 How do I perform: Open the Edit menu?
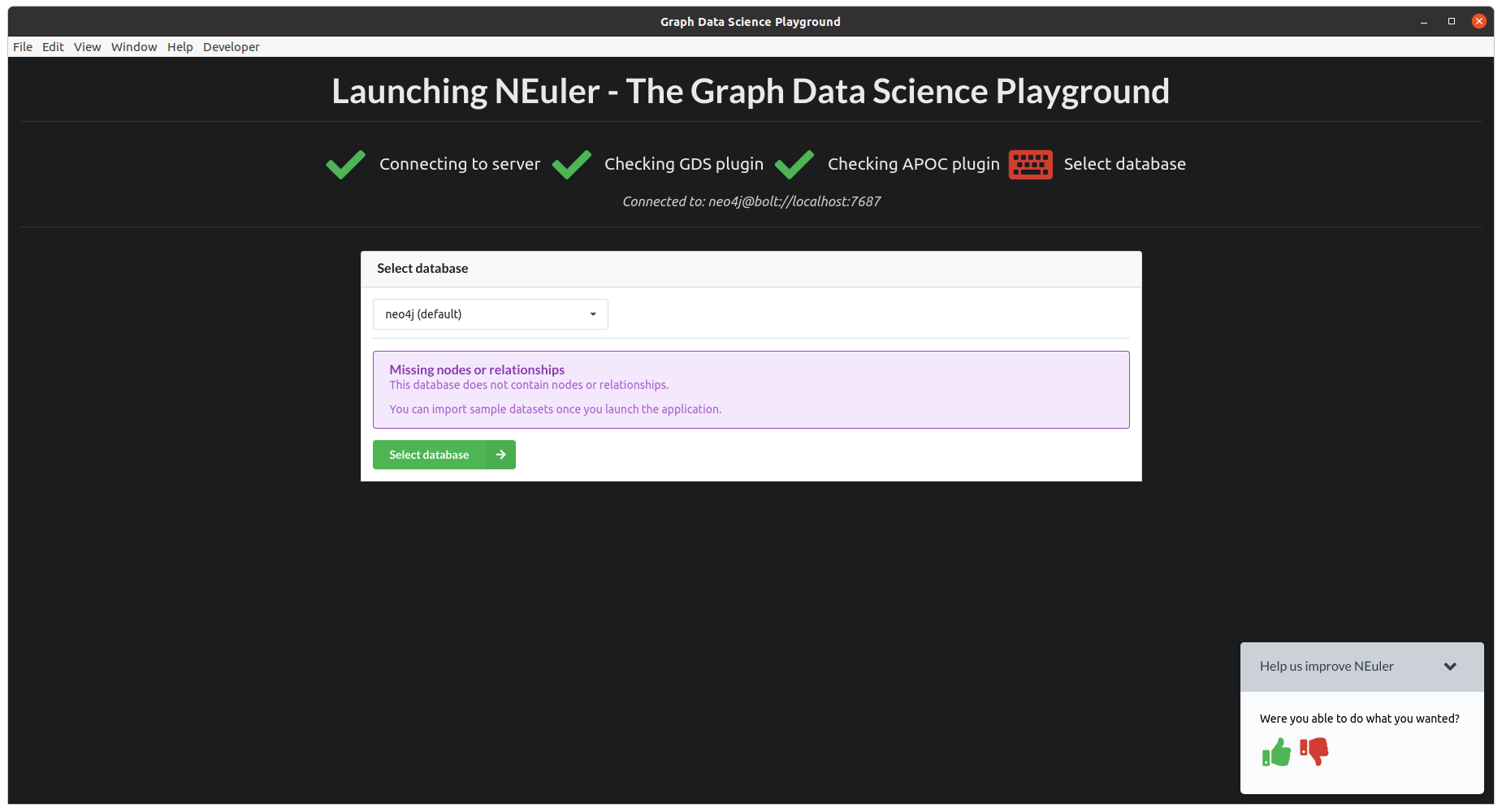[53, 47]
